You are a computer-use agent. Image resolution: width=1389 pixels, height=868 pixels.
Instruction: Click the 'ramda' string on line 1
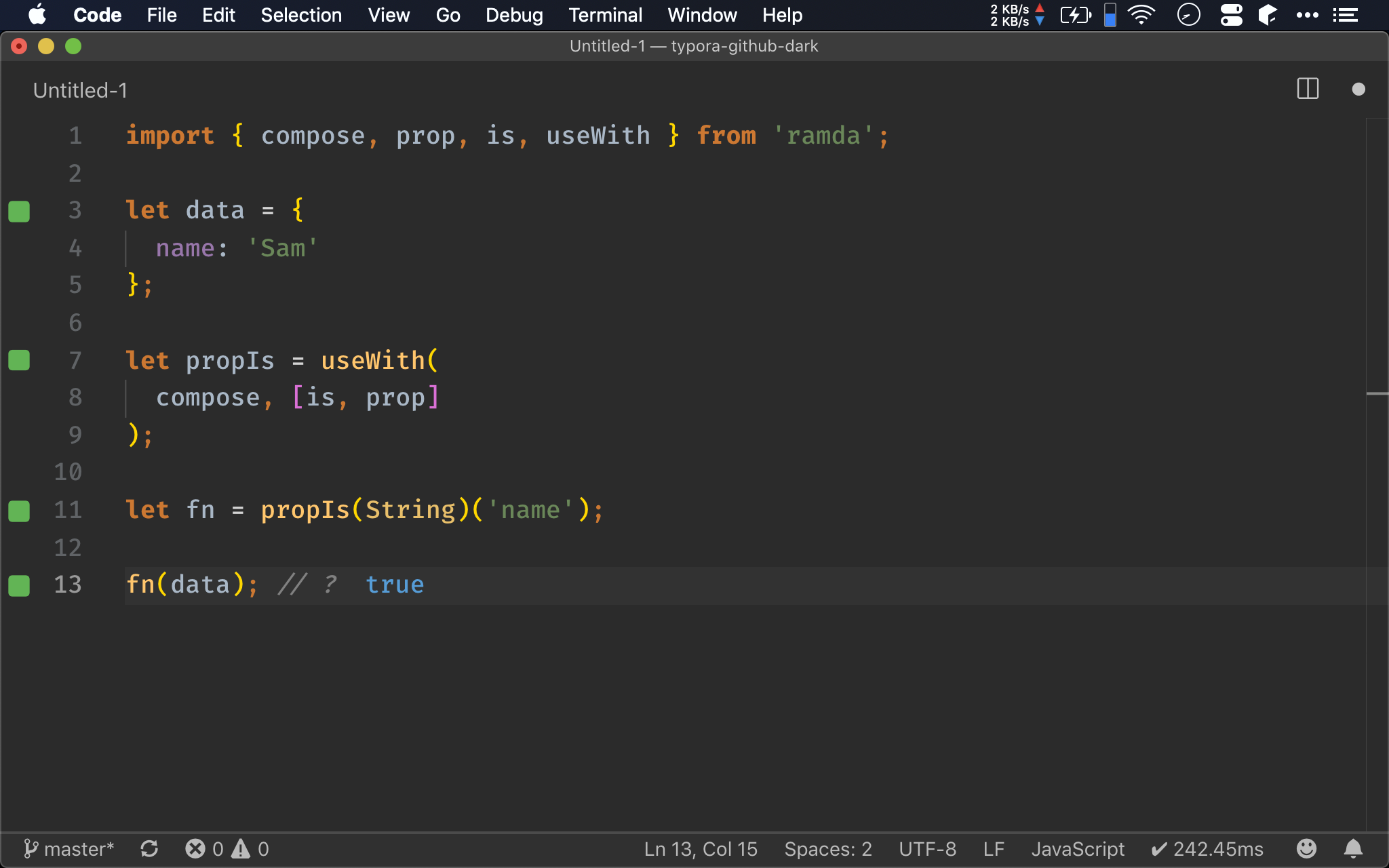823,136
